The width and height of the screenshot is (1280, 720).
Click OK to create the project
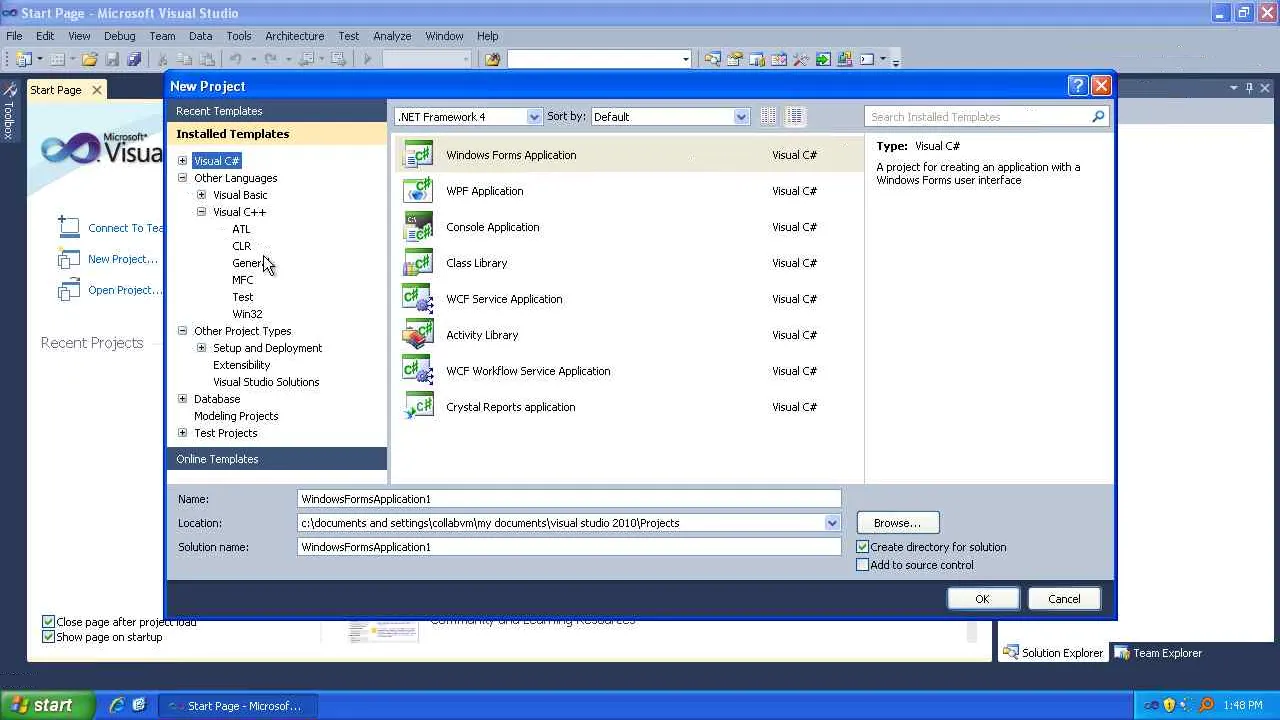pos(983,599)
